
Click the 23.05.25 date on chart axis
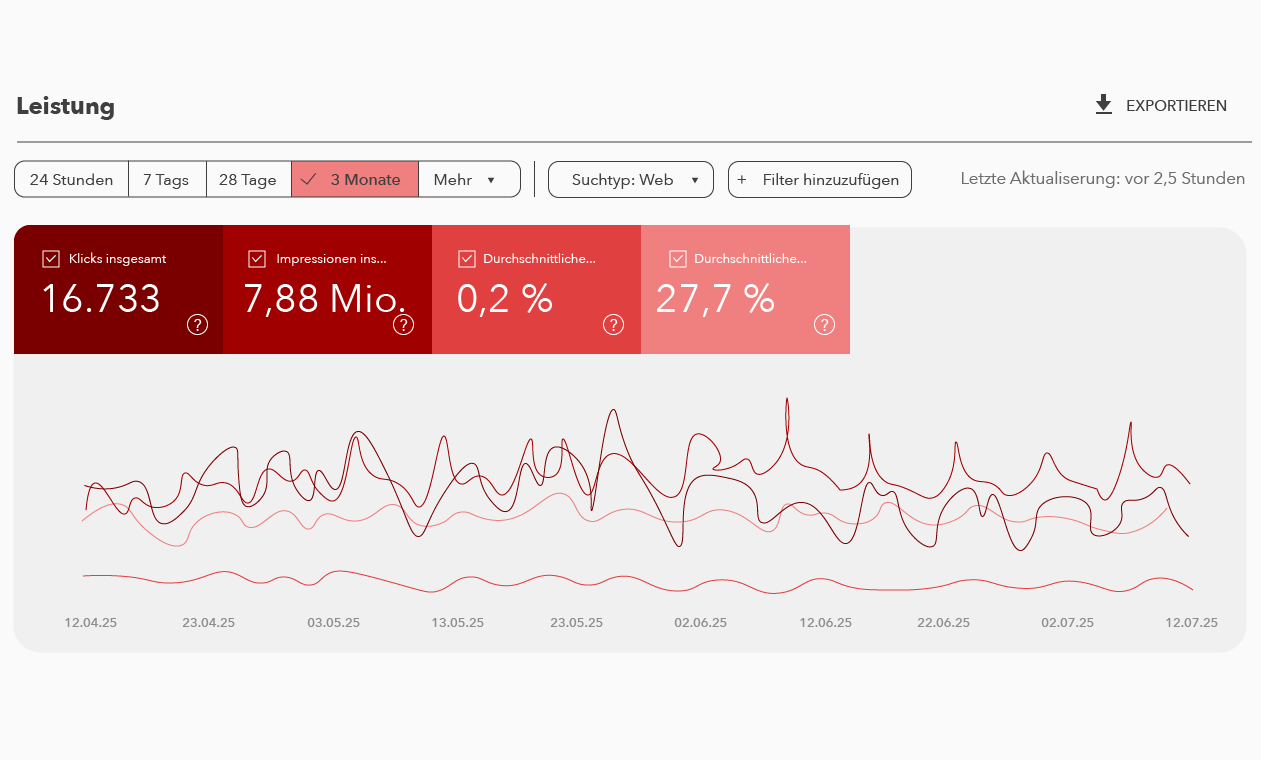click(x=576, y=622)
